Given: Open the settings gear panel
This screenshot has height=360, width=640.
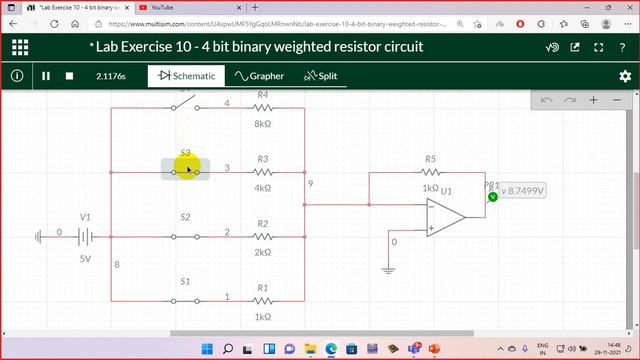Looking at the screenshot, I should pos(625,76).
